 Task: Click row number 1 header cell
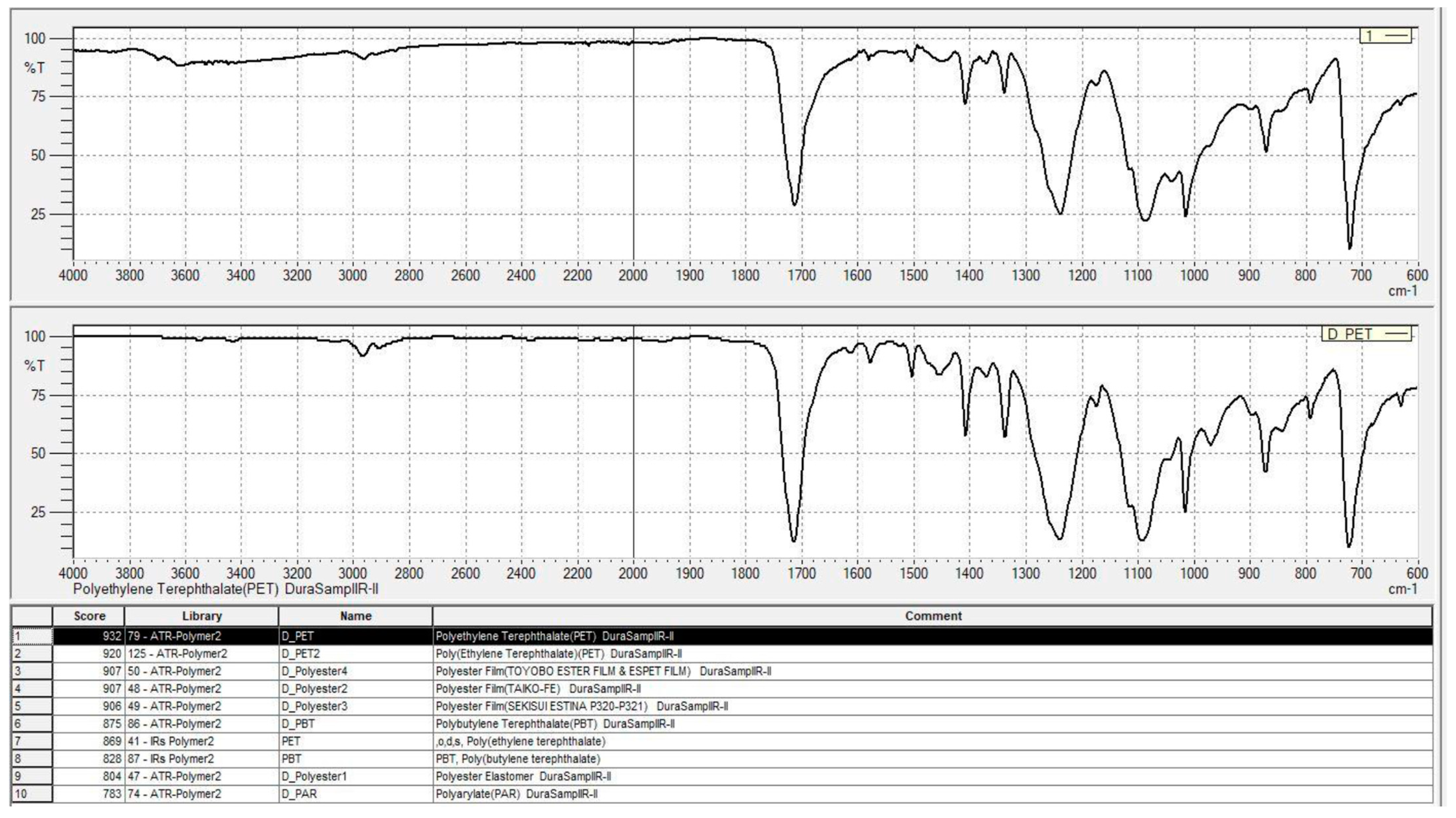pyautogui.click(x=32, y=636)
